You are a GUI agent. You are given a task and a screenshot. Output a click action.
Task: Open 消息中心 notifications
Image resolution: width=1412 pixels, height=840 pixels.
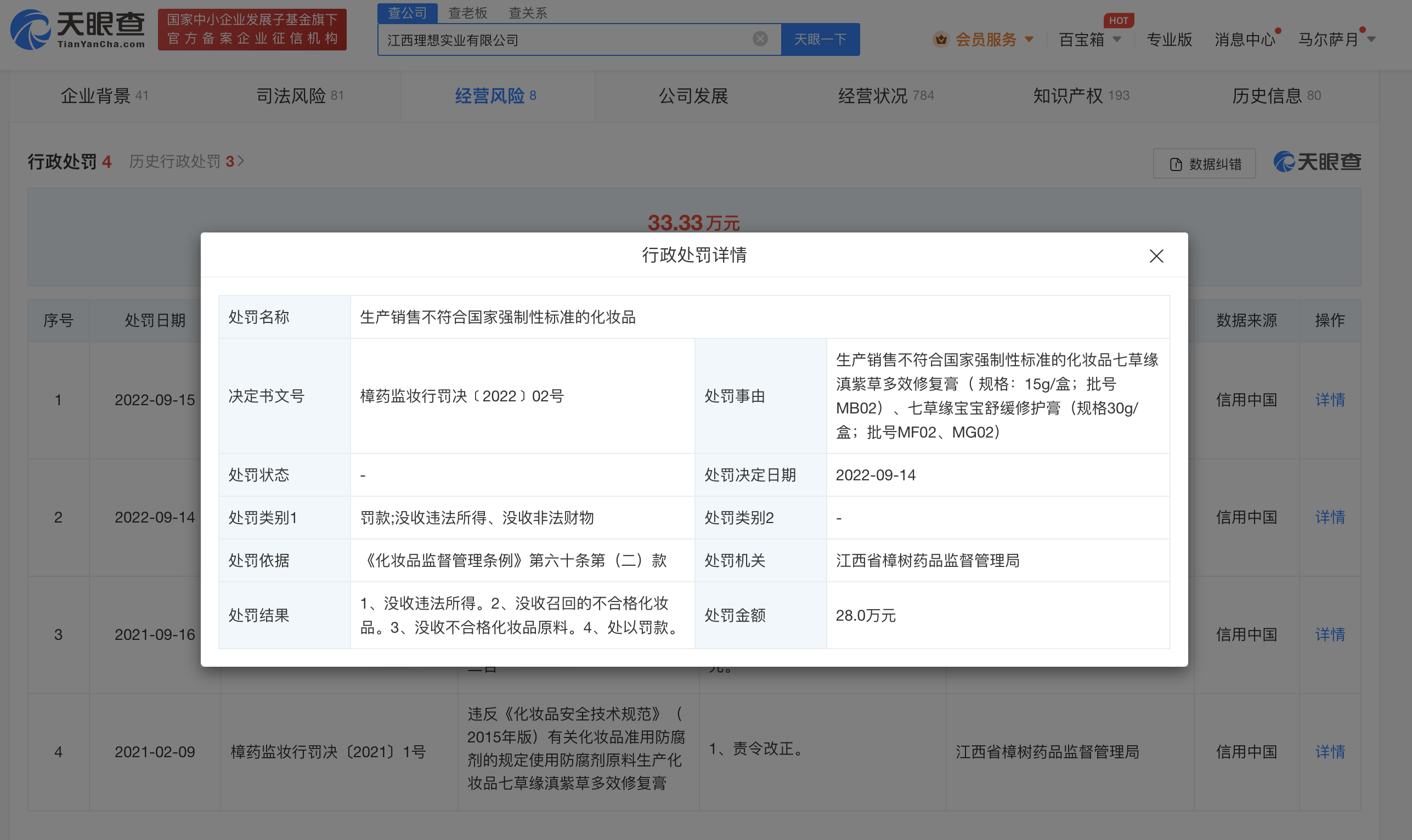(1245, 39)
